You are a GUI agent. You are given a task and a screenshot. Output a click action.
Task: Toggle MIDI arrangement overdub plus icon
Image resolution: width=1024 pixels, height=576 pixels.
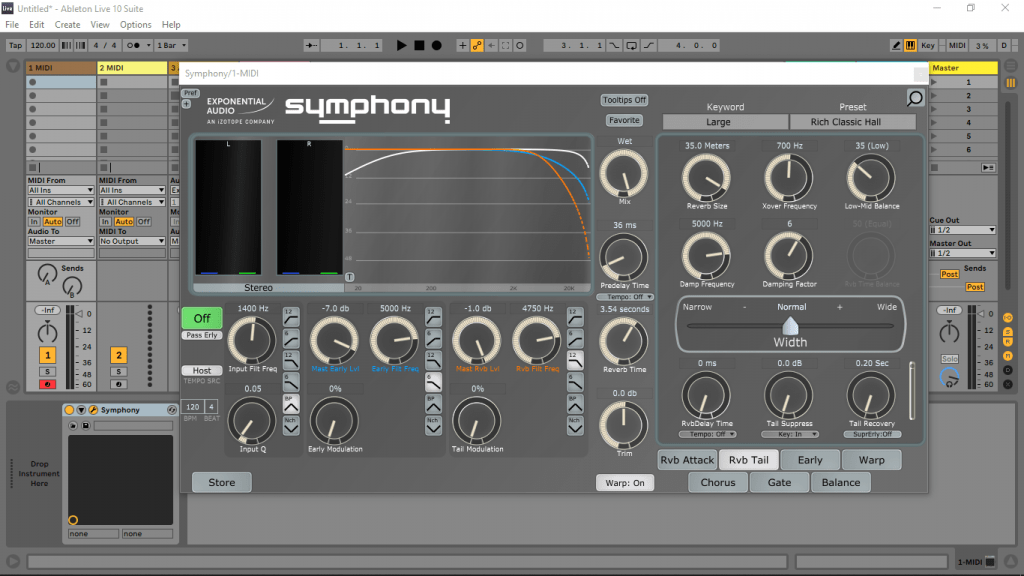point(462,45)
